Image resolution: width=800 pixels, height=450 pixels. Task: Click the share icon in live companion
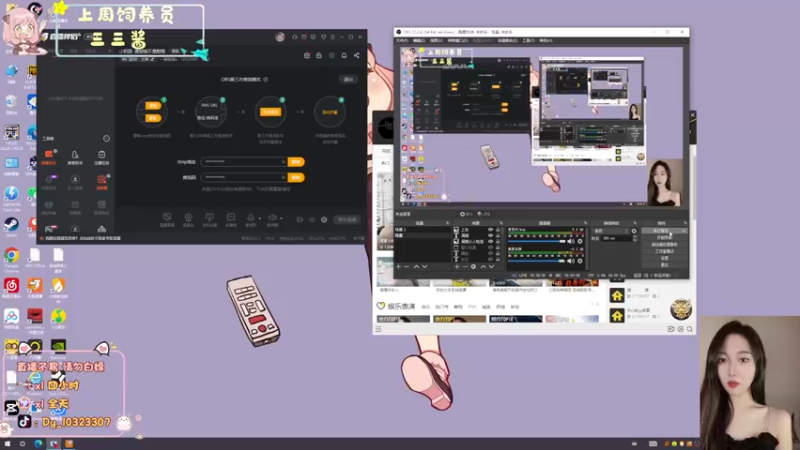[x=357, y=55]
